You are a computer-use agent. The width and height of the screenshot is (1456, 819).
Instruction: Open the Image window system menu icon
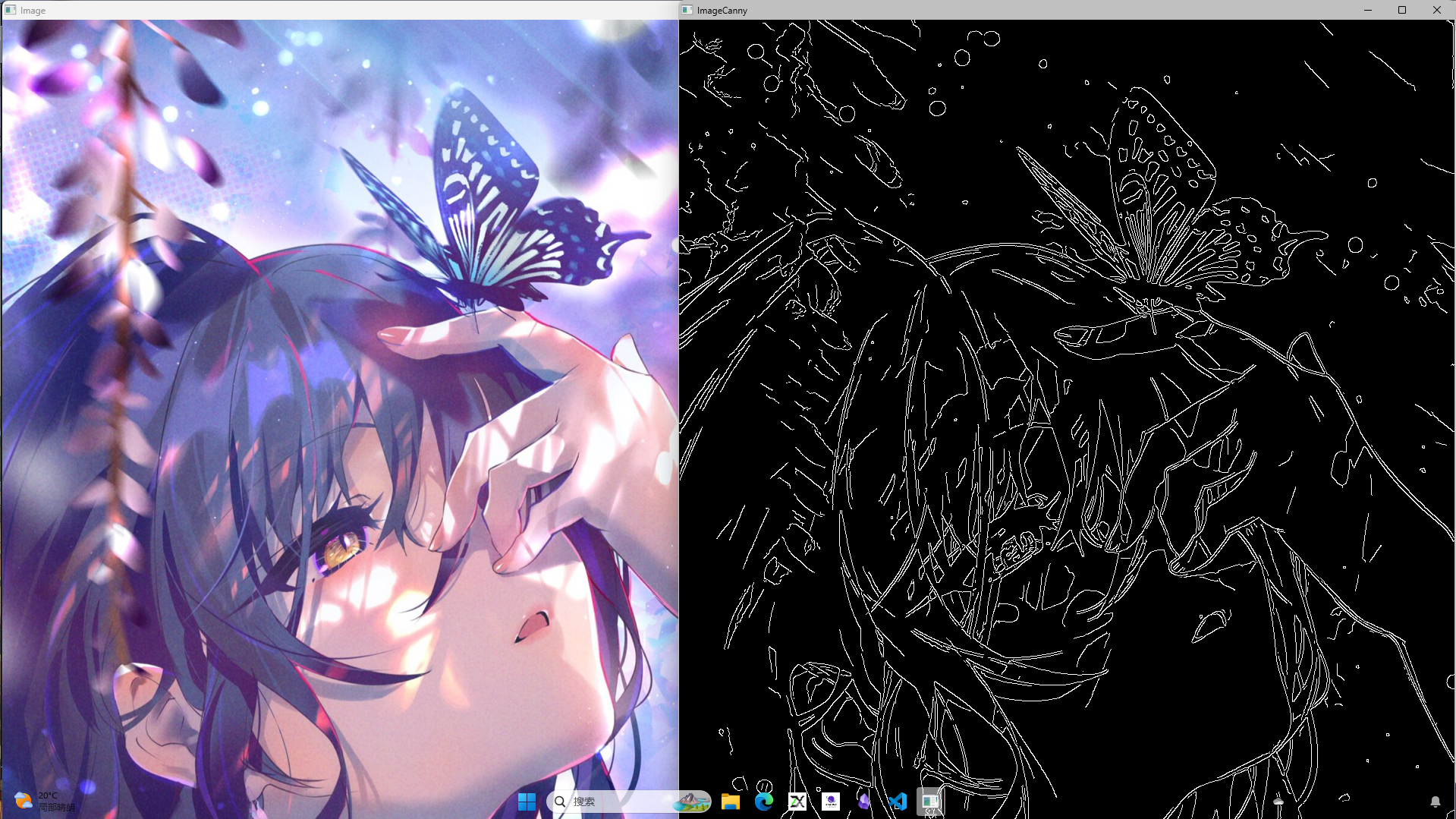(x=10, y=10)
